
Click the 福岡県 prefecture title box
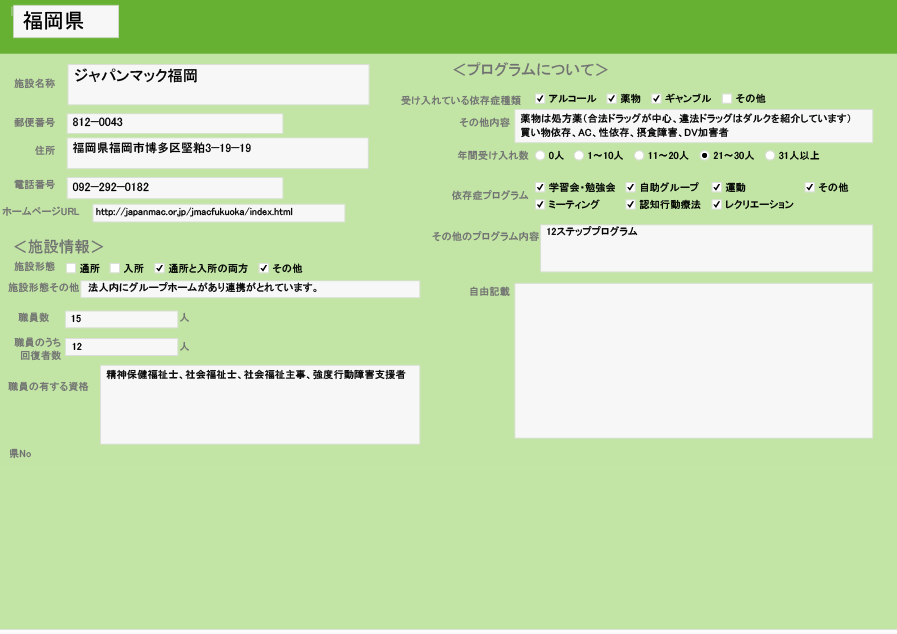(66, 21)
